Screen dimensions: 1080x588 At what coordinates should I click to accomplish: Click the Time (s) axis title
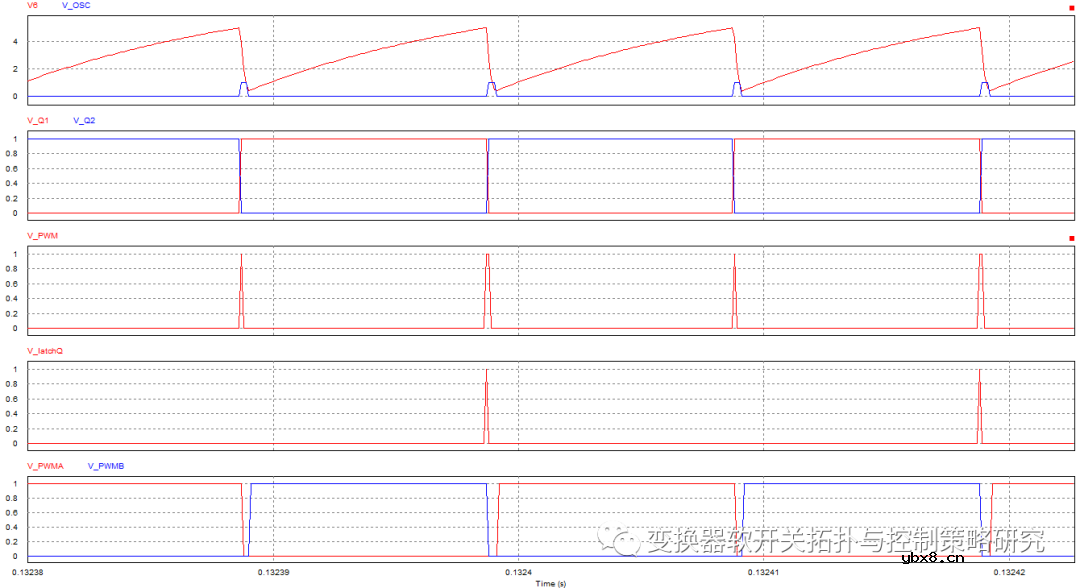(550, 582)
